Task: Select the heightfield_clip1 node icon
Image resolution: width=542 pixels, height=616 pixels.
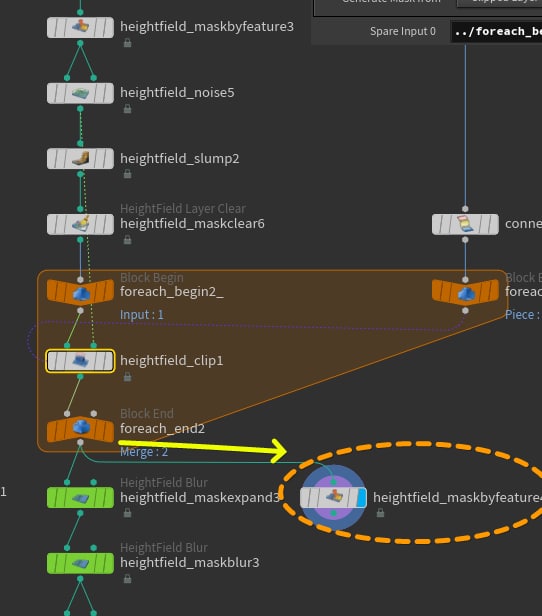Action: coord(81,361)
